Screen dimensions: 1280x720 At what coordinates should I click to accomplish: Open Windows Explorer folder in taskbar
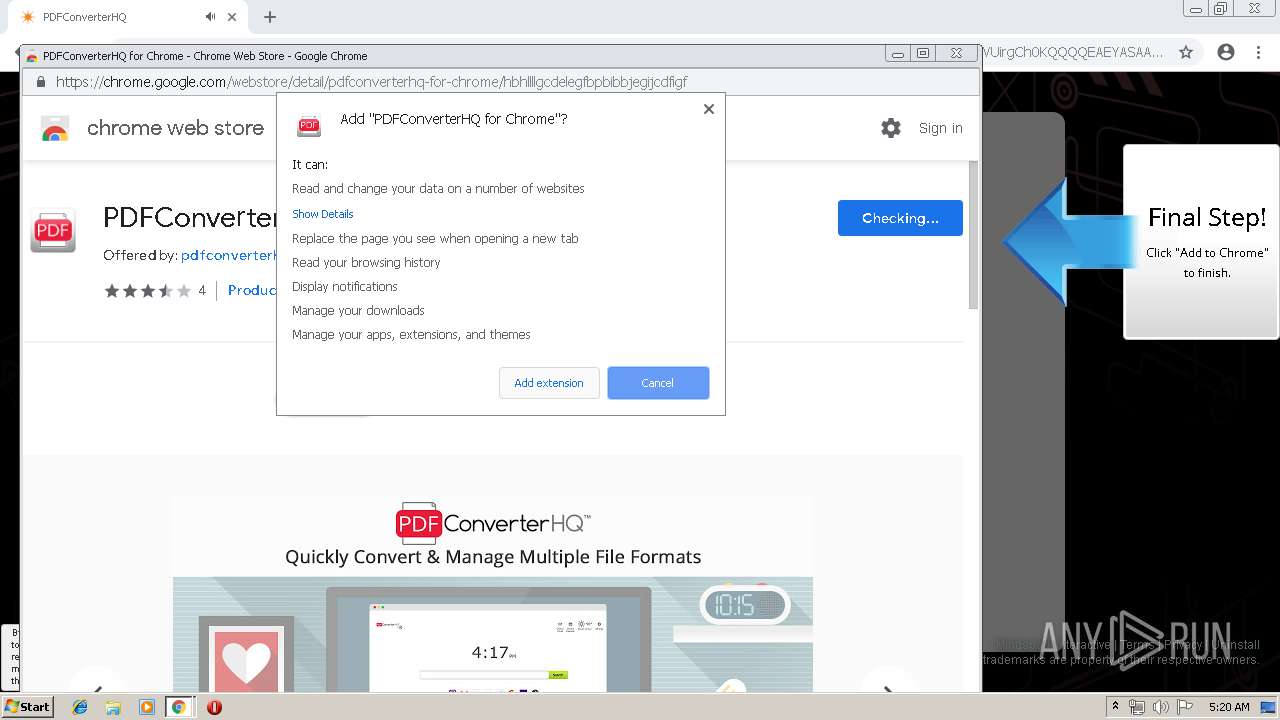(113, 707)
